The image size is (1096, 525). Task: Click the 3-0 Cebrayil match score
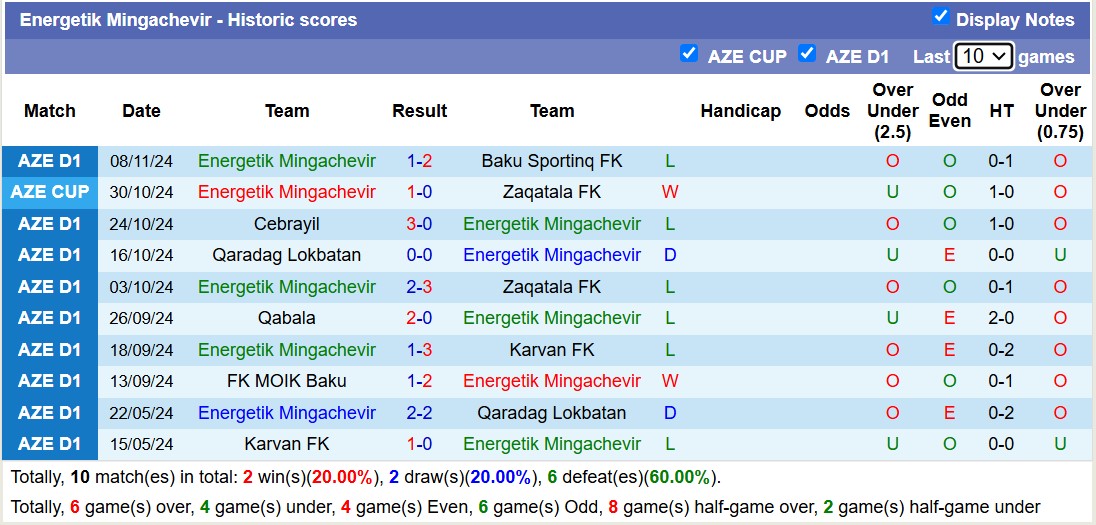[x=419, y=224]
